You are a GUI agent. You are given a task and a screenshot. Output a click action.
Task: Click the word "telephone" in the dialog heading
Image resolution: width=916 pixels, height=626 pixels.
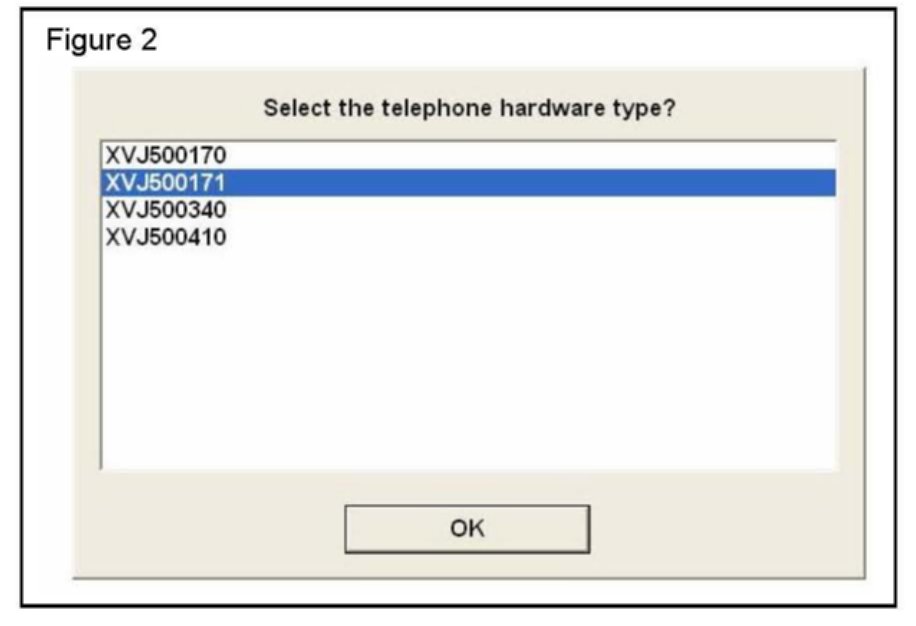point(431,108)
